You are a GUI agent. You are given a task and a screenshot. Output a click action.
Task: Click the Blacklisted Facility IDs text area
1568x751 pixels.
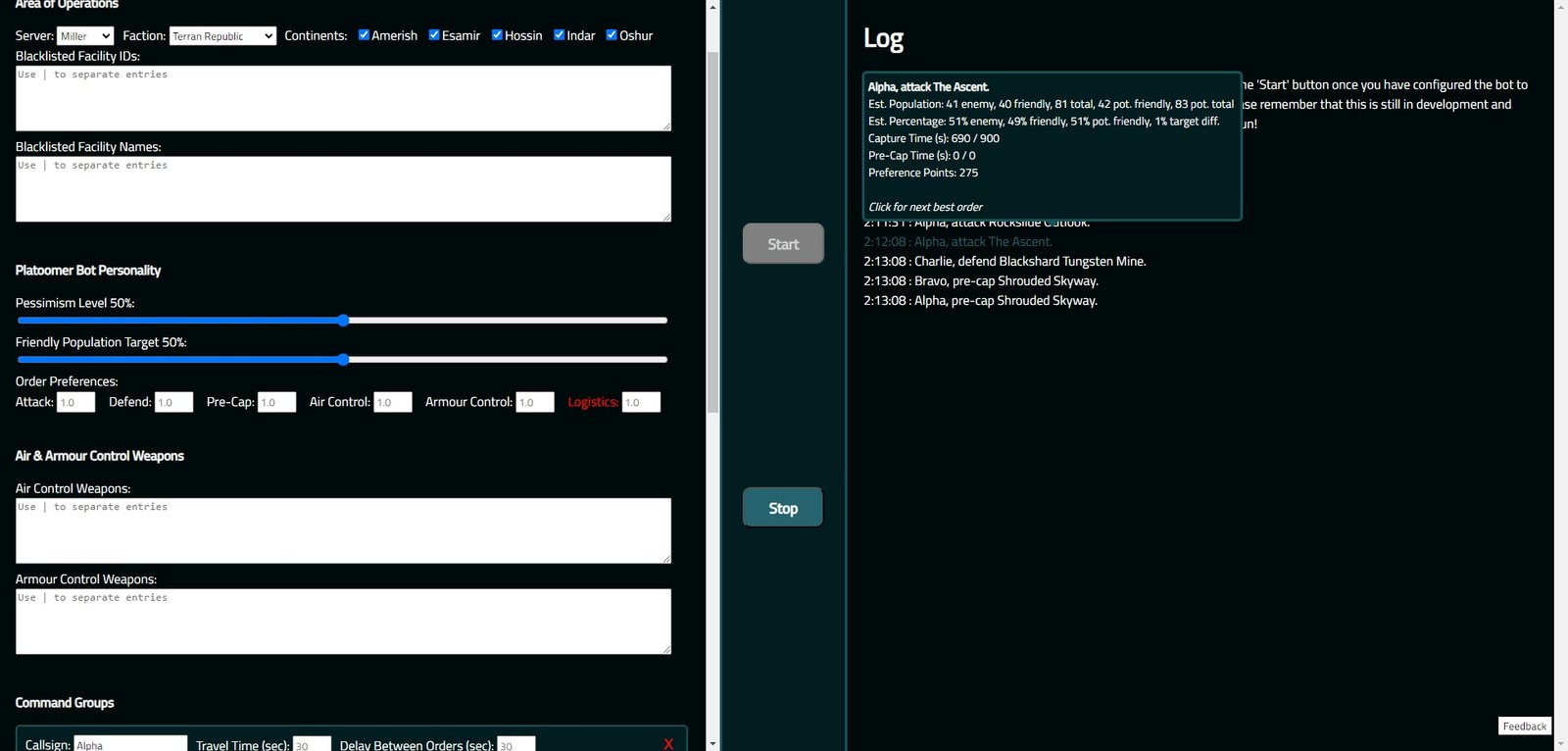[x=343, y=98]
